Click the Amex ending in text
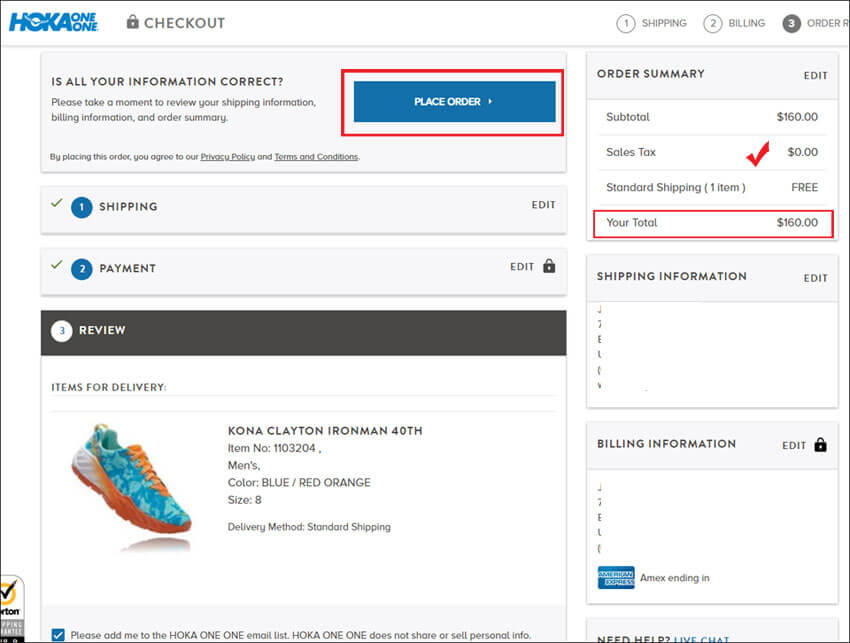 [674, 578]
